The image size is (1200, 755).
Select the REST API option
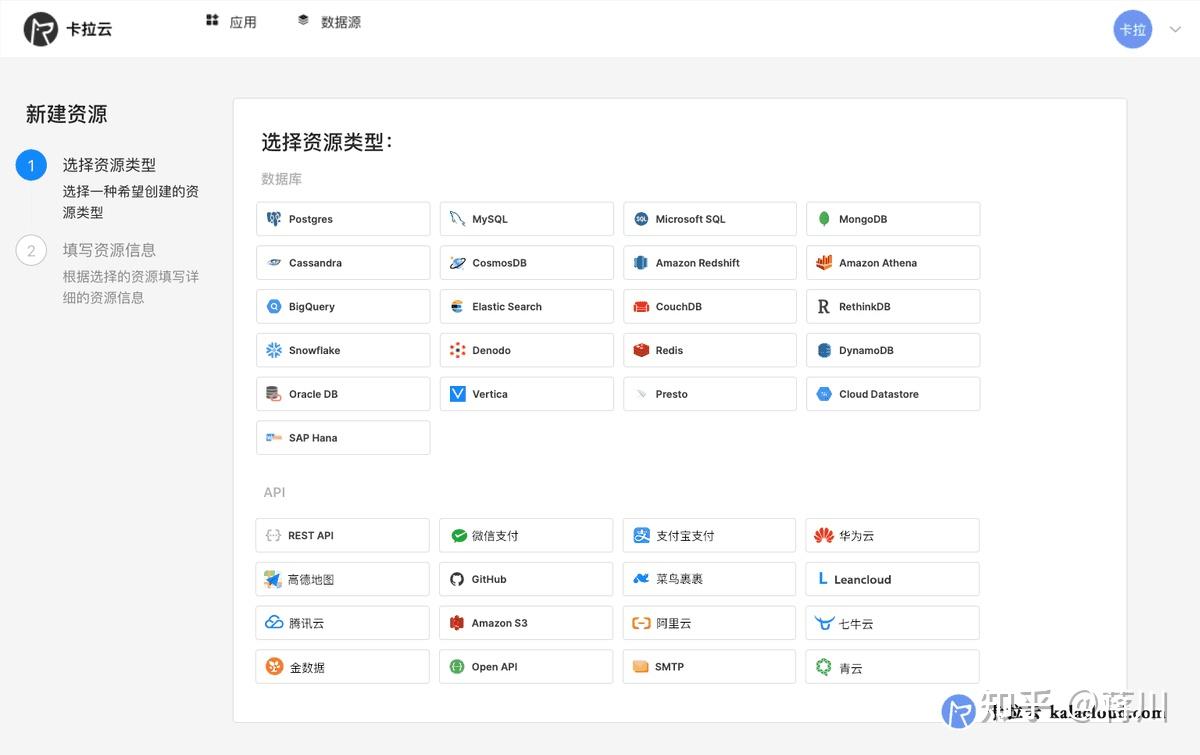(x=343, y=535)
